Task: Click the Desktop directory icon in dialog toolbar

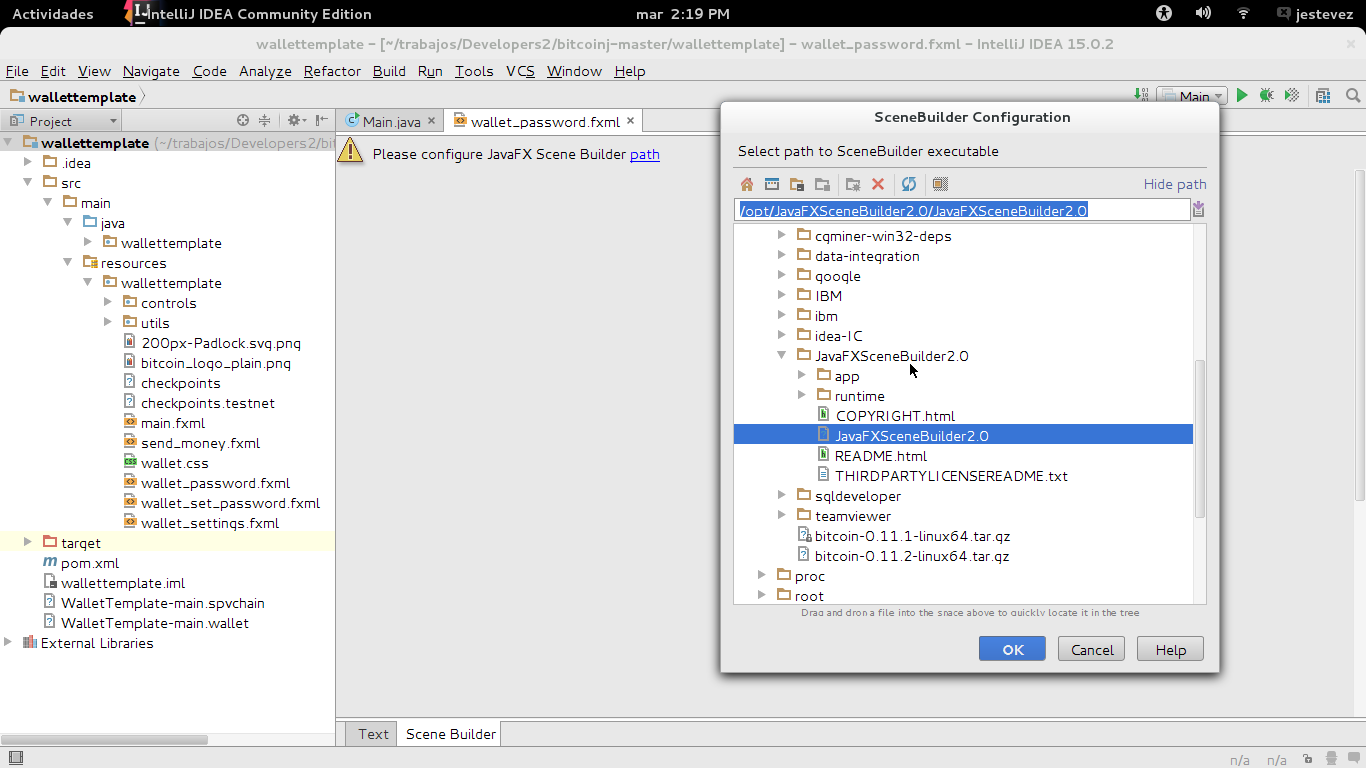Action: (x=772, y=184)
